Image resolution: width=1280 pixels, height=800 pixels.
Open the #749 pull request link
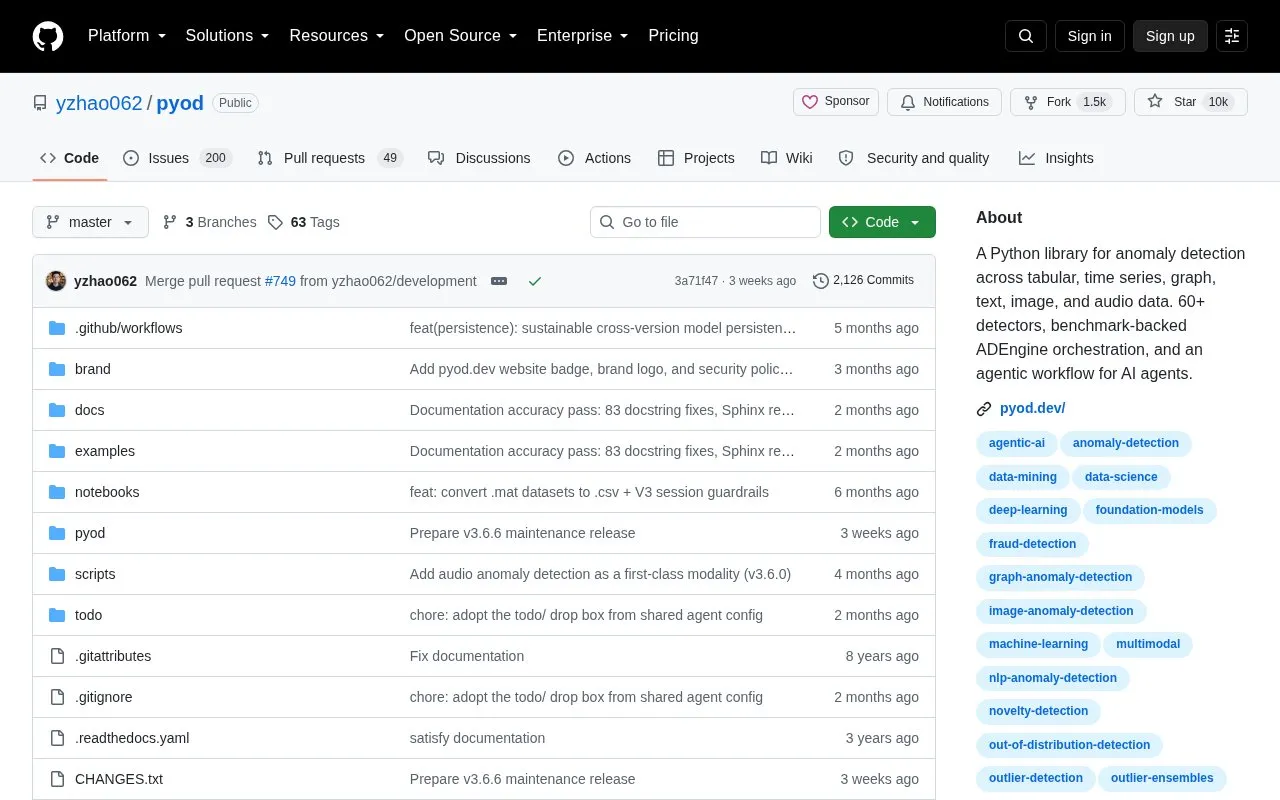tap(280, 281)
